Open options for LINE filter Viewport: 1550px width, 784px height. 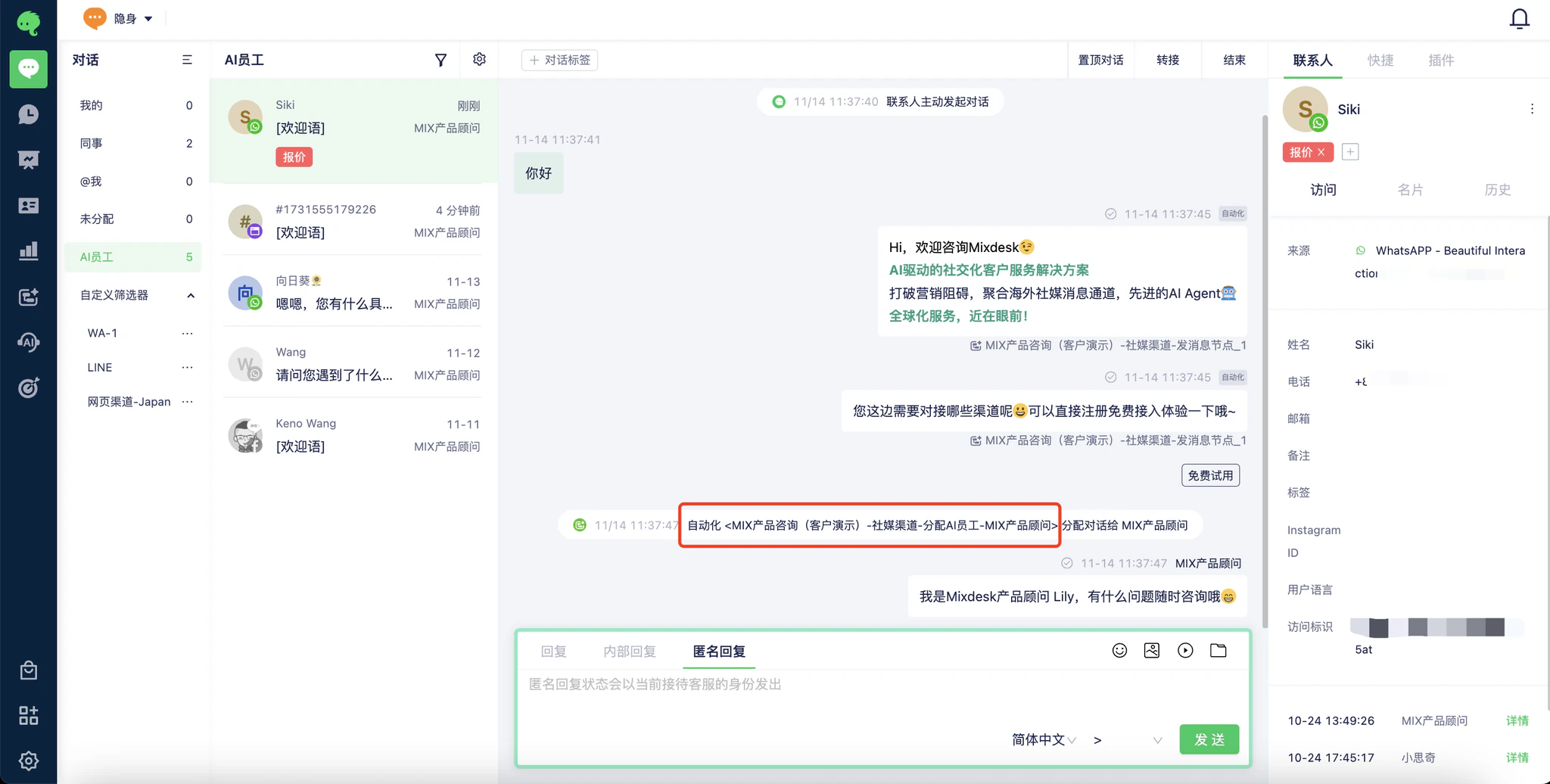point(187,367)
